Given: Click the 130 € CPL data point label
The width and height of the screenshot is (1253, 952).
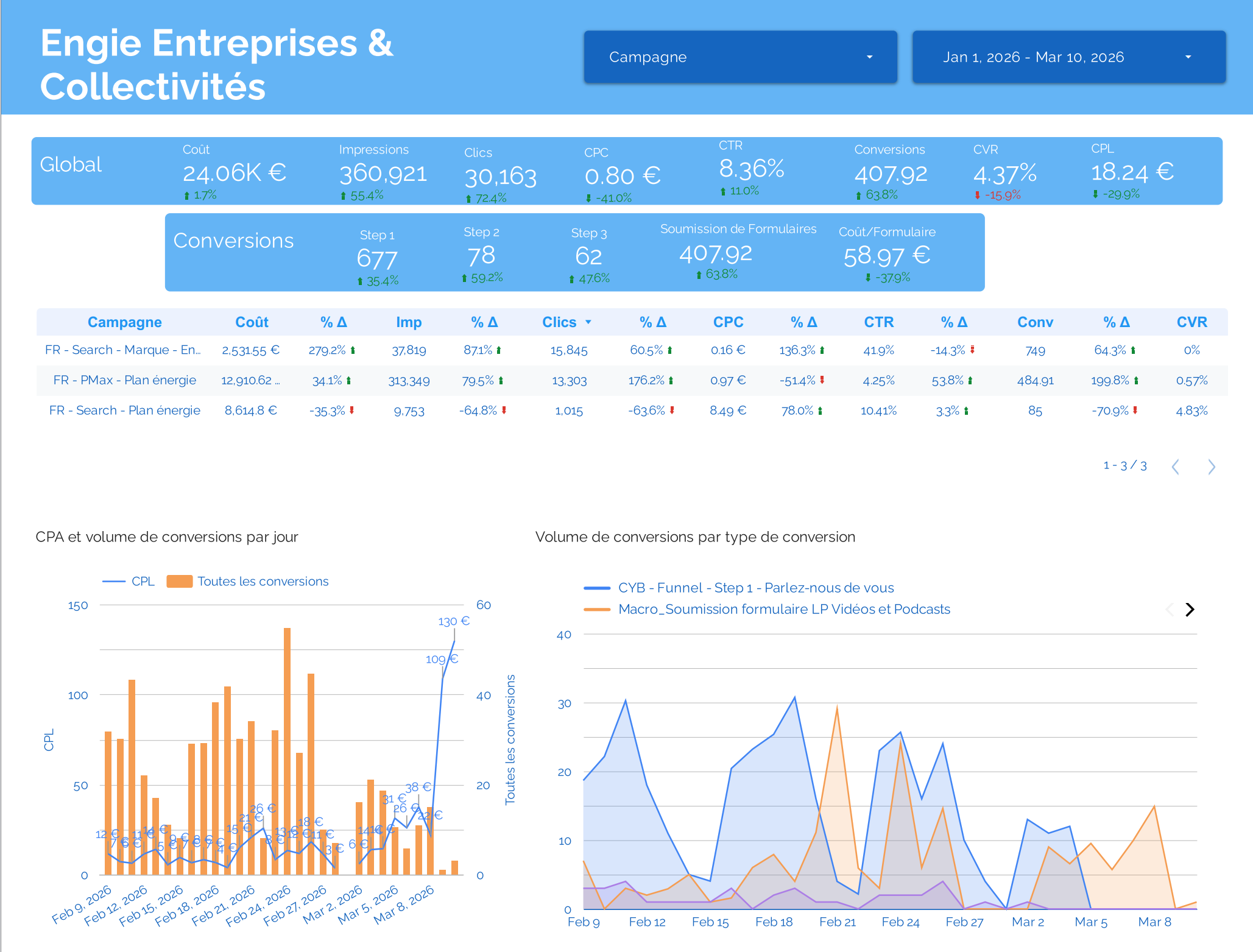Looking at the screenshot, I should click(x=453, y=621).
